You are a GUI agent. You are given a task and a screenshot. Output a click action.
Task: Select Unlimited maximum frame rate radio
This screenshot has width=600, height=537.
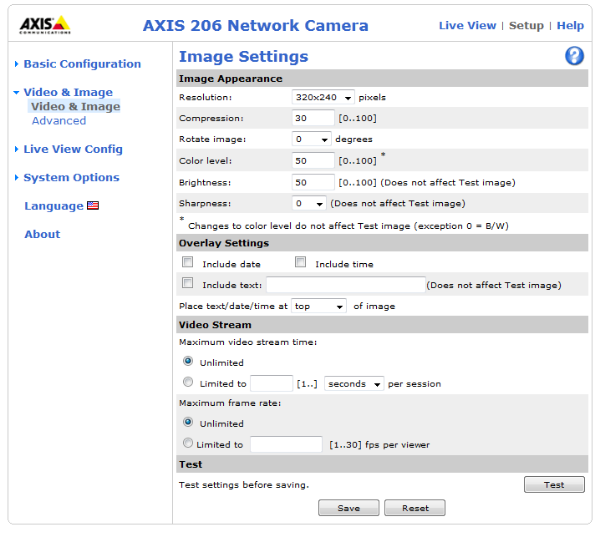(188, 422)
